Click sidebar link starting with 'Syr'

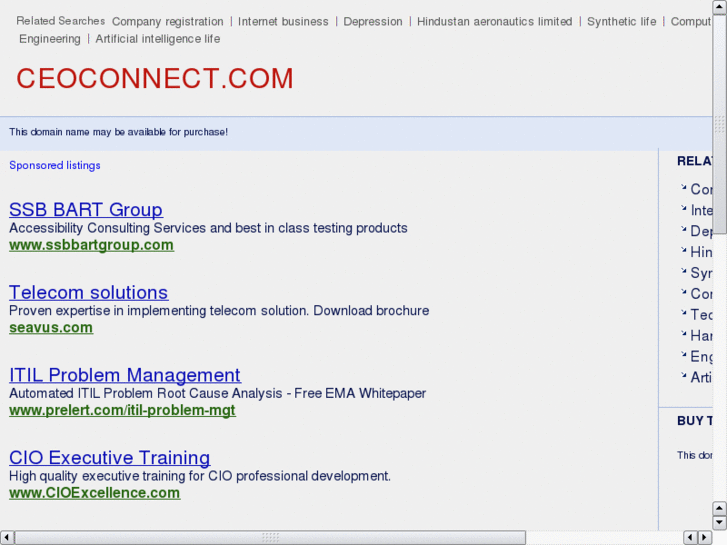tap(701, 273)
